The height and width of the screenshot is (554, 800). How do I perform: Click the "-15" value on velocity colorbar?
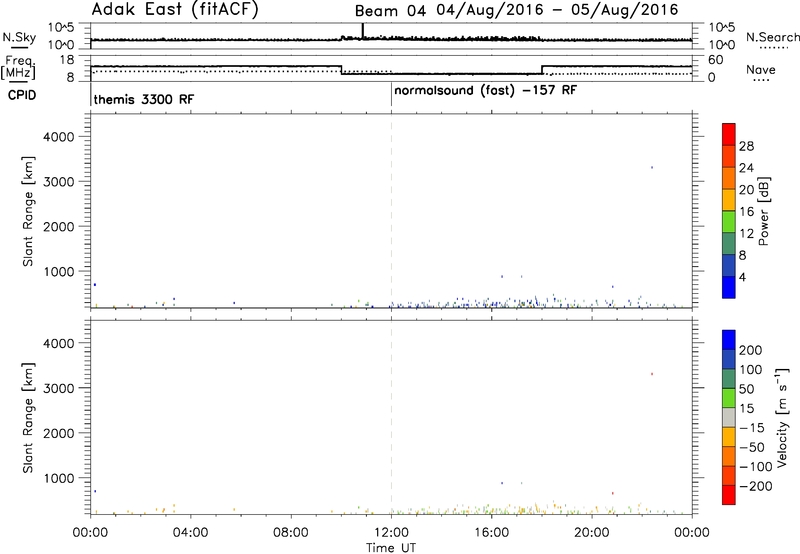click(x=752, y=428)
